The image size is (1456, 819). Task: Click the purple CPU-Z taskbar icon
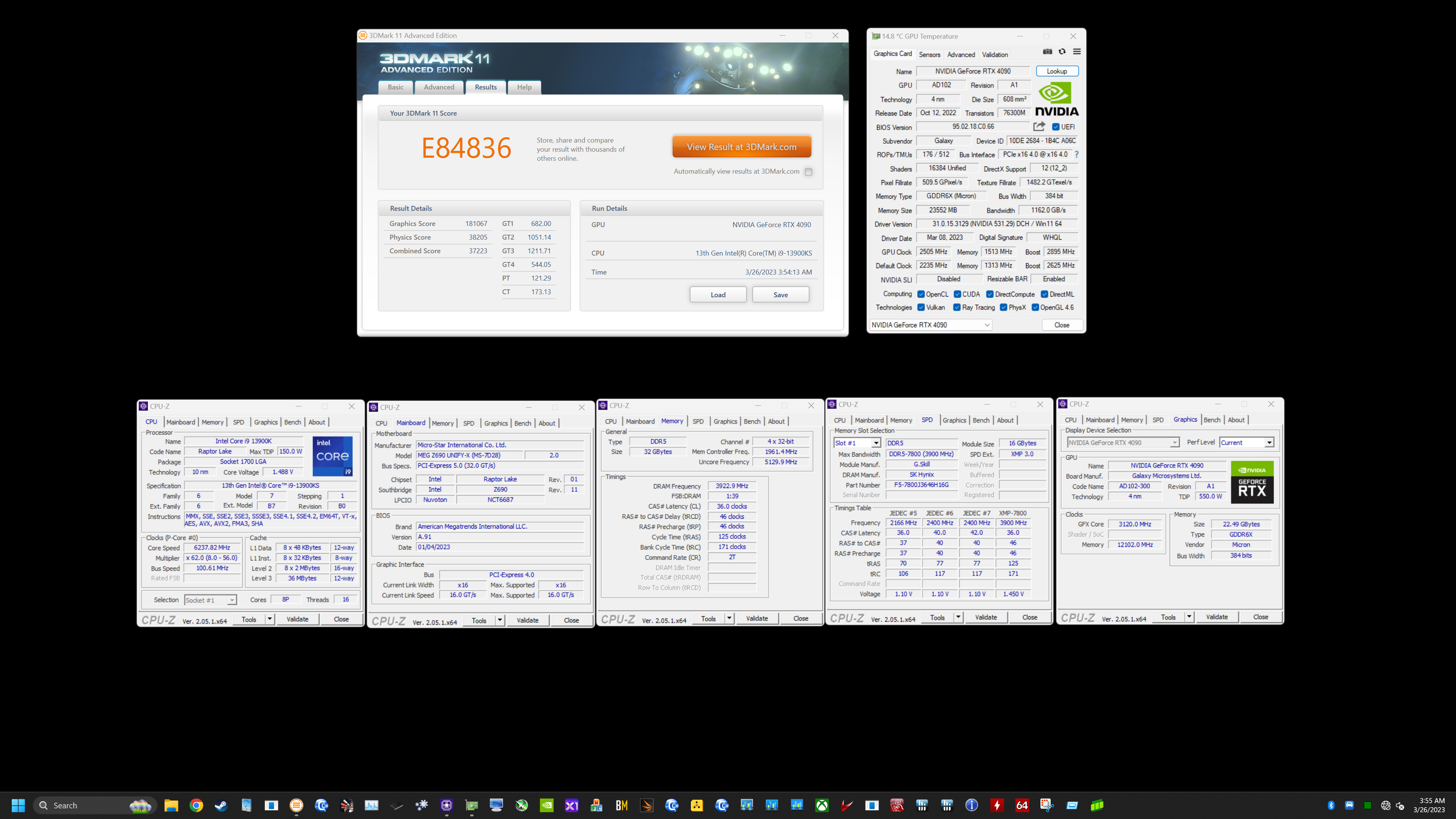tap(447, 805)
